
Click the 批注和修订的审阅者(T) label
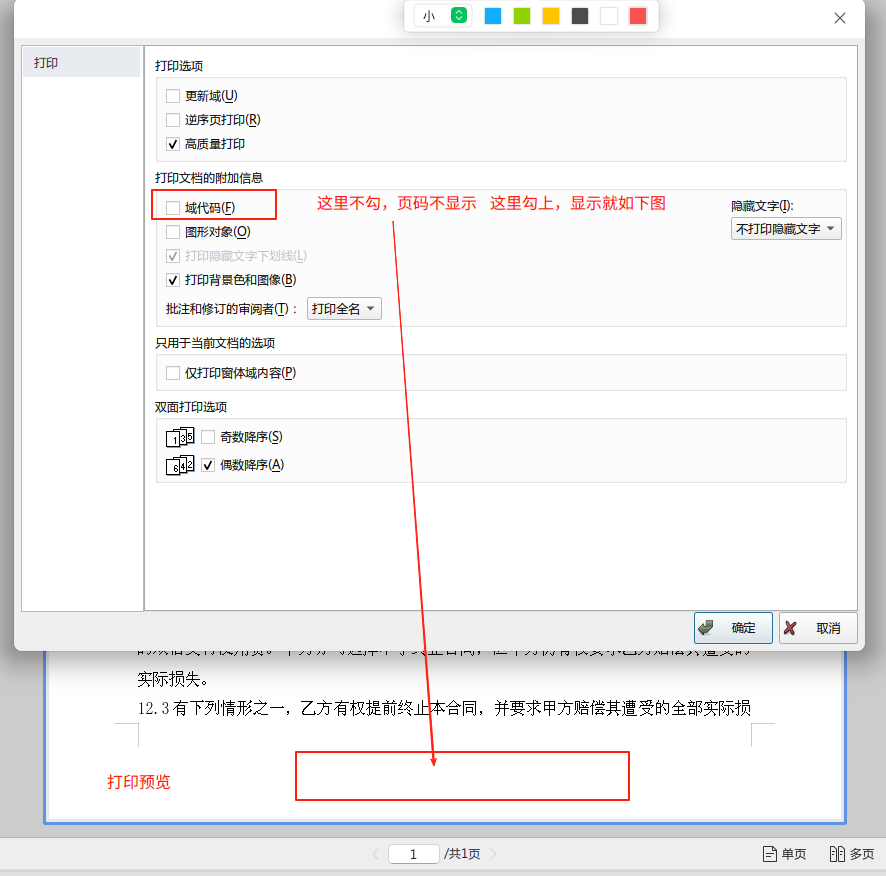click(231, 309)
